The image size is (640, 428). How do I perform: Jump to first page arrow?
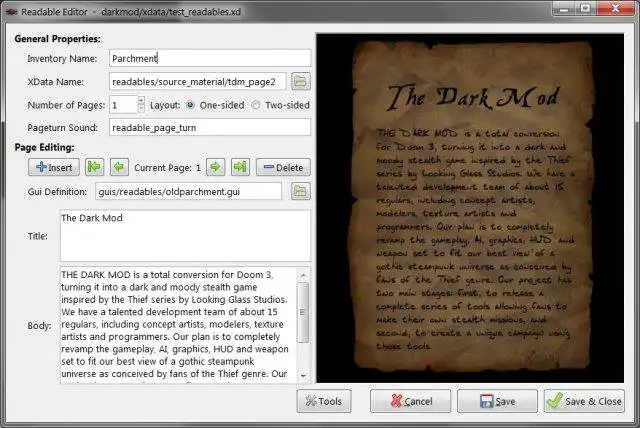(x=94, y=167)
